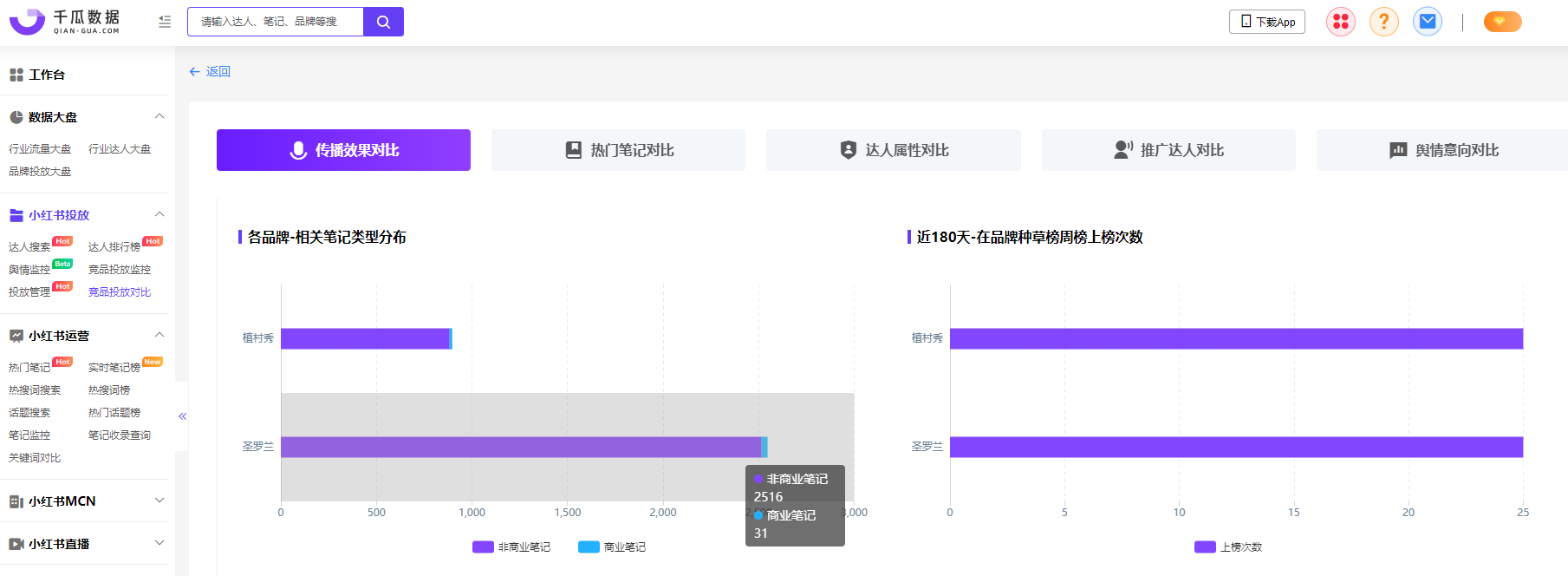Switch to the 热门笔记对比 tab

coord(618,150)
